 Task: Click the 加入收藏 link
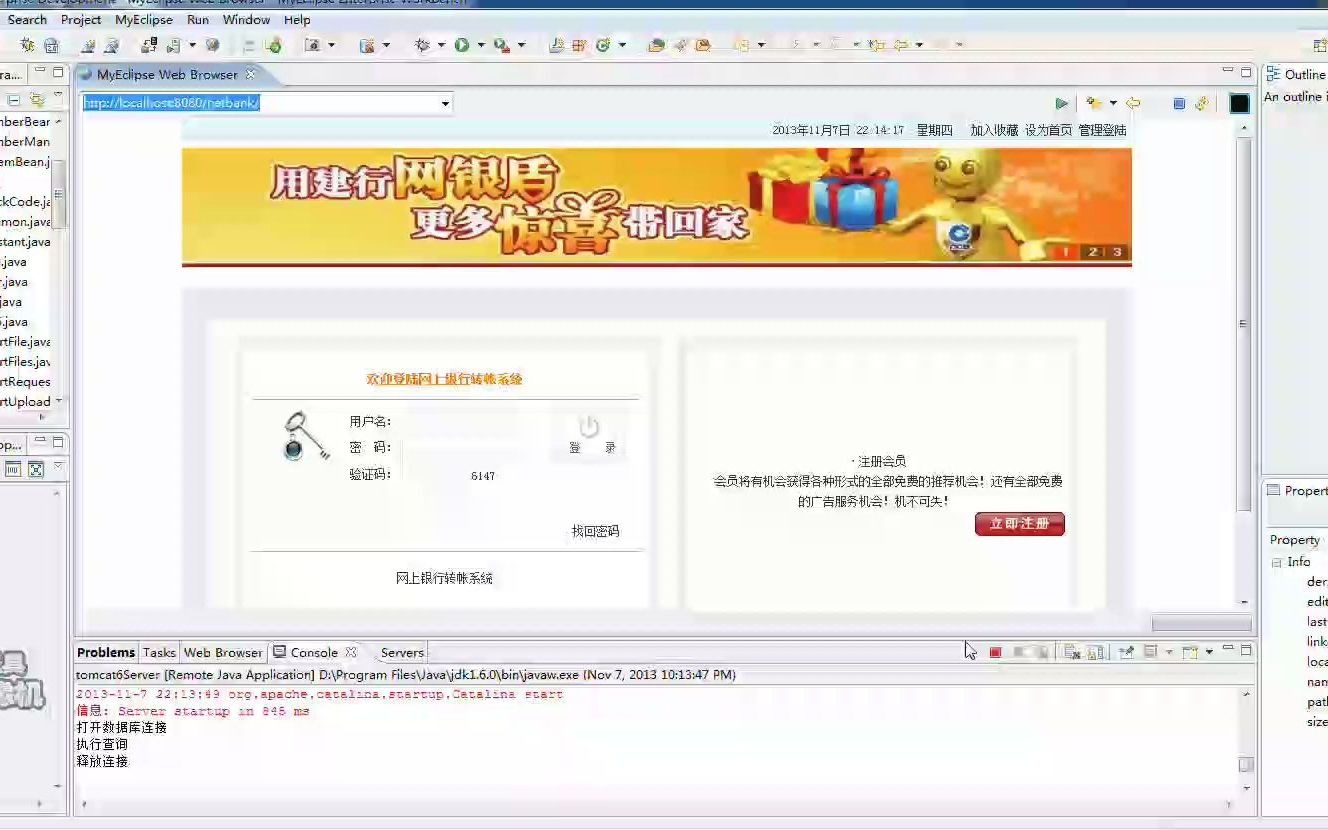[x=994, y=130]
